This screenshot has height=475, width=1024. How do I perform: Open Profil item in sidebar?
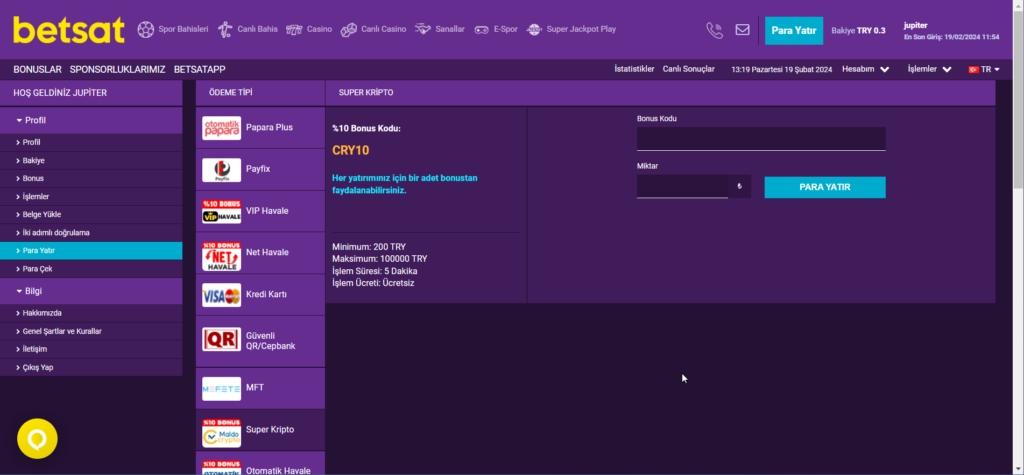point(91,142)
